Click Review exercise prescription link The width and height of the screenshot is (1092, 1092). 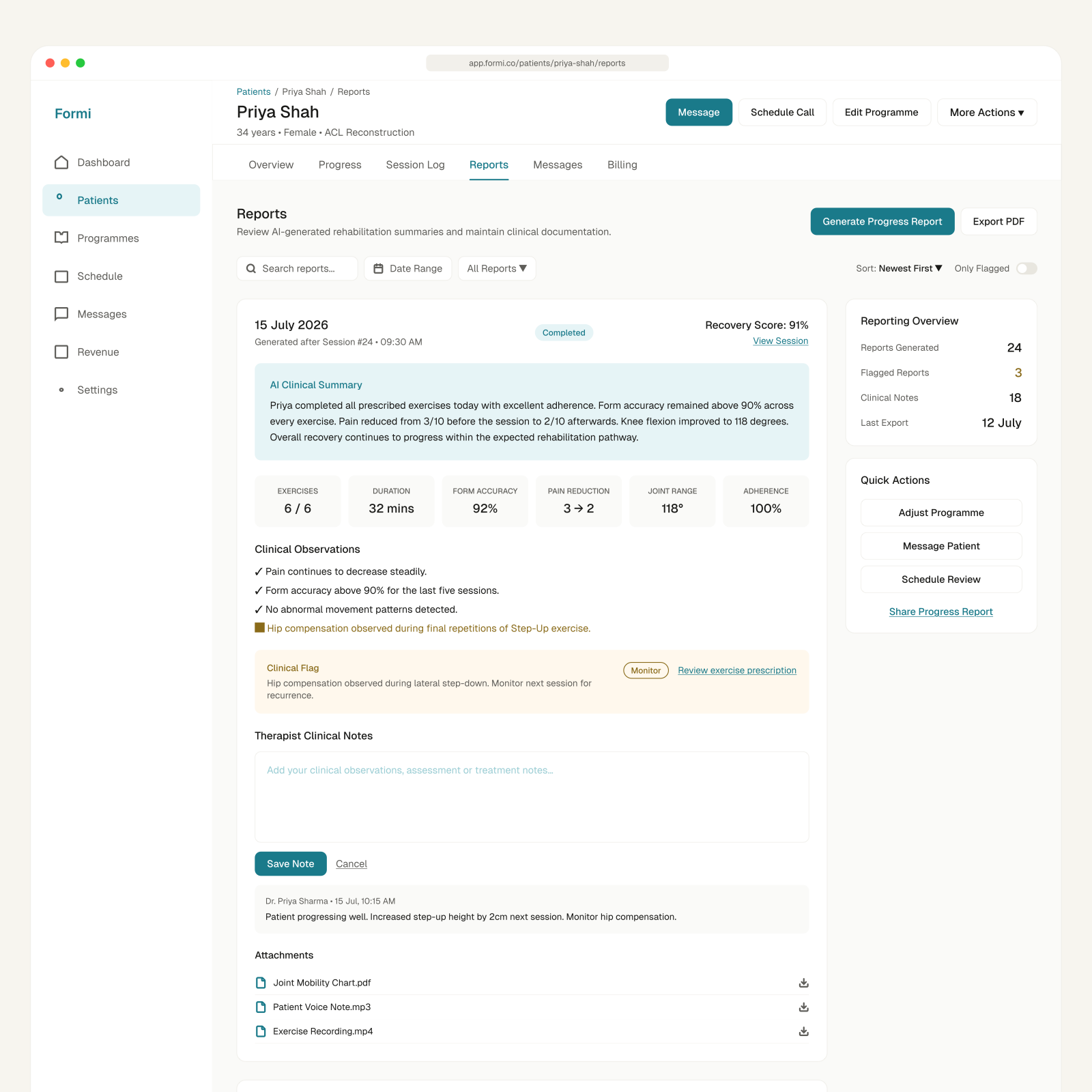click(737, 671)
